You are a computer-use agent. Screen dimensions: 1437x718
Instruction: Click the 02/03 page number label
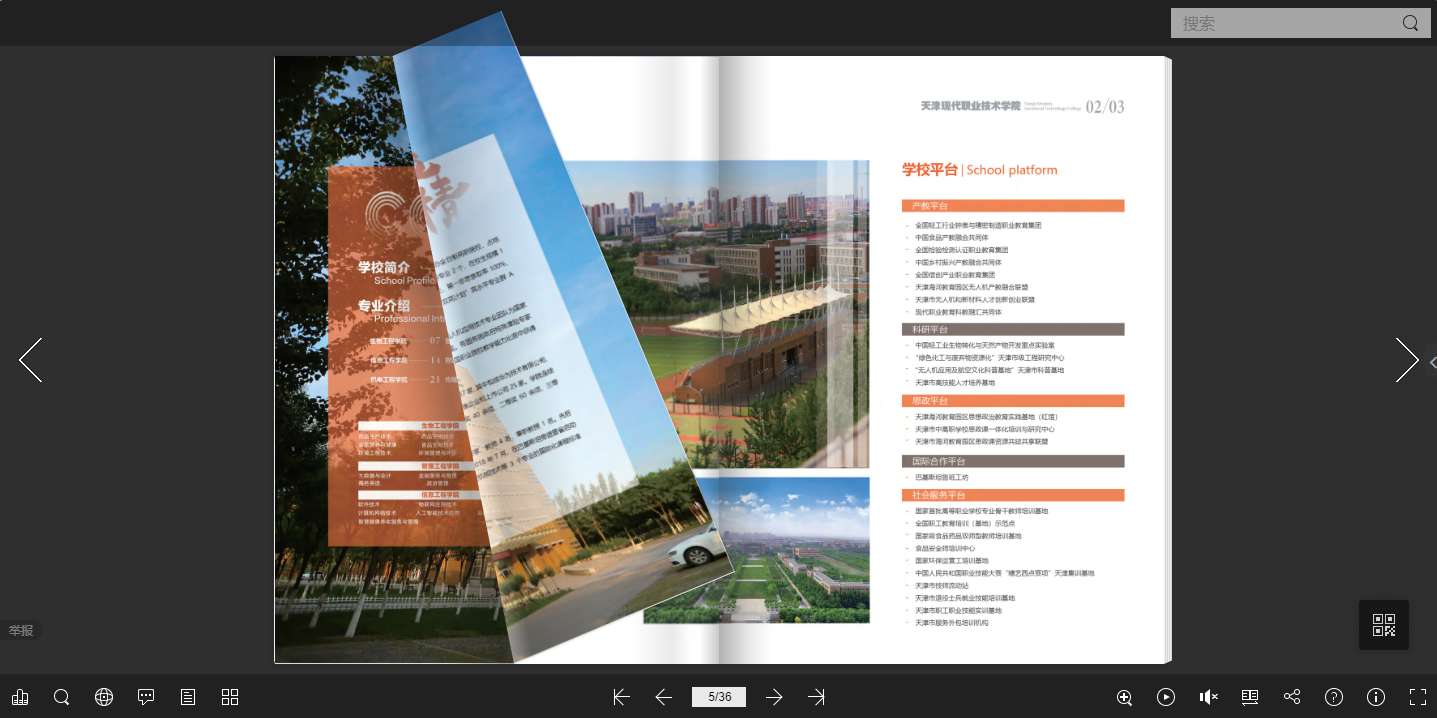1105,107
